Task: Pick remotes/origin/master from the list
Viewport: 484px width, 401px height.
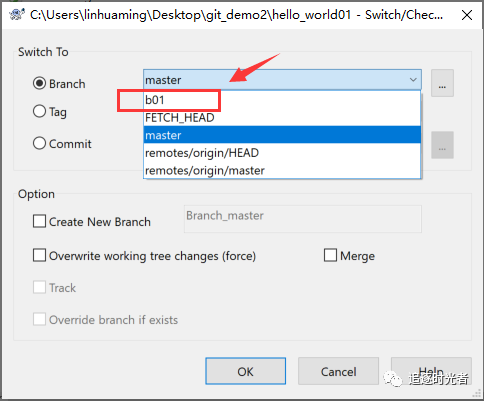Action: (x=282, y=170)
